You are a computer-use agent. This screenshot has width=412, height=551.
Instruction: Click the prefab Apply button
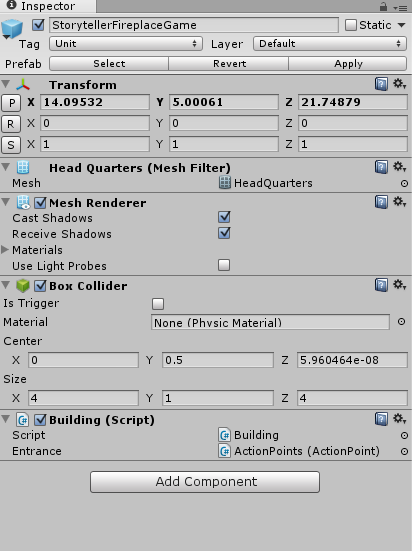[x=348, y=64]
